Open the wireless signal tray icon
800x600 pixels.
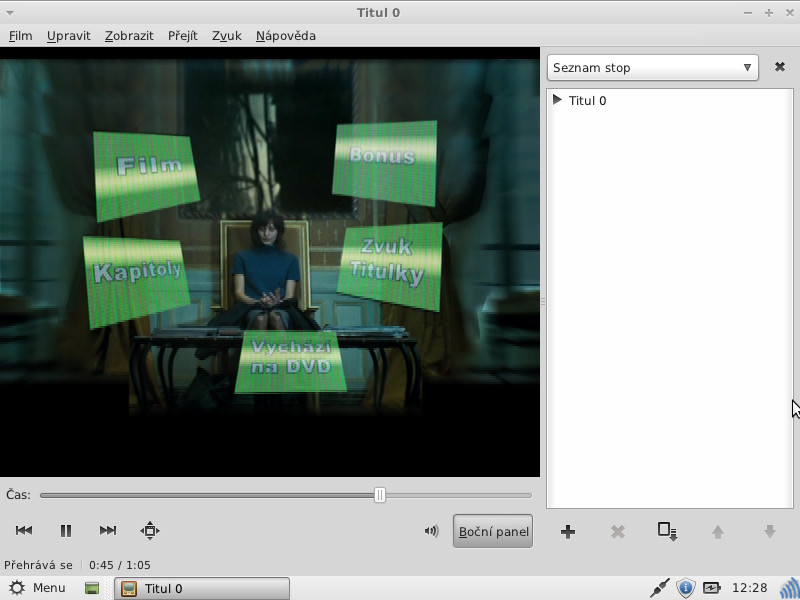tap(790, 588)
